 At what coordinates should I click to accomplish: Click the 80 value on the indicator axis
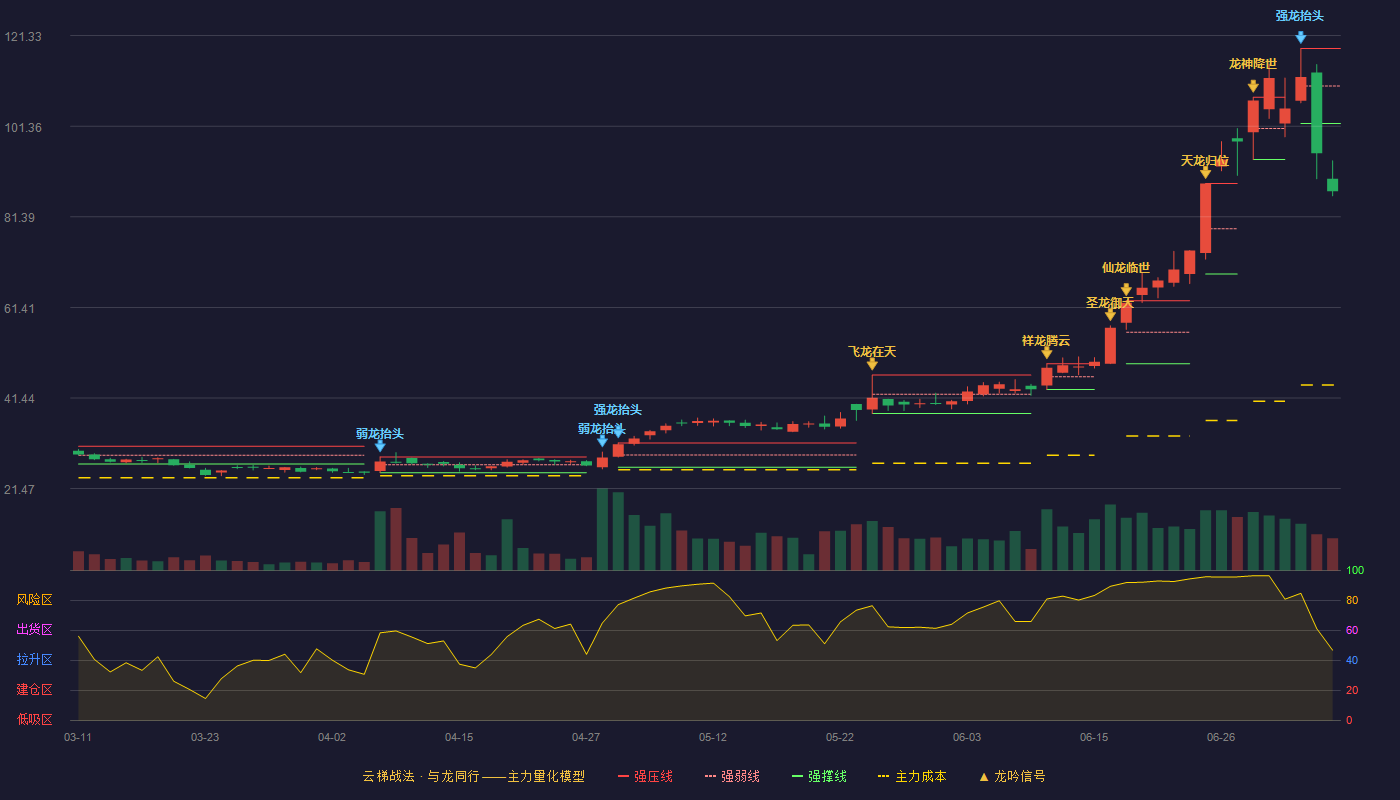1351,601
